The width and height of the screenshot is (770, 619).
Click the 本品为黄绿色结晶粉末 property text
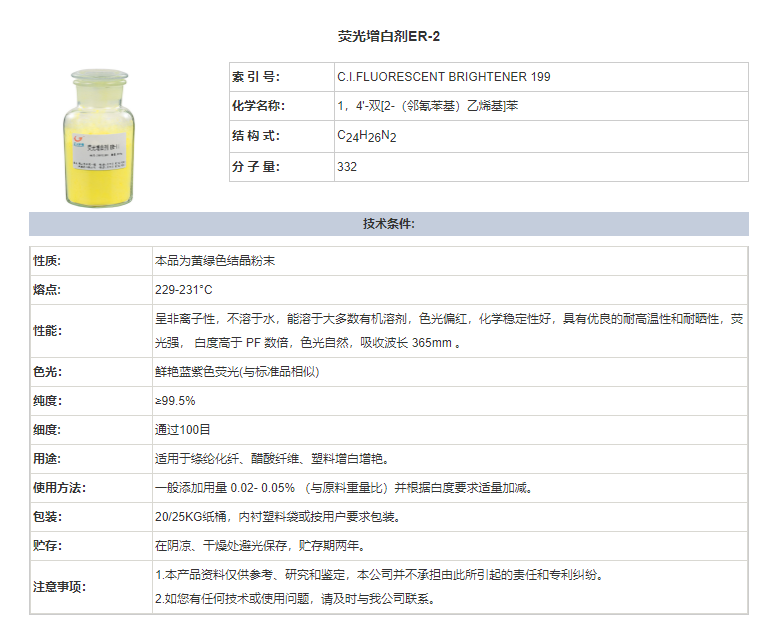(215, 261)
